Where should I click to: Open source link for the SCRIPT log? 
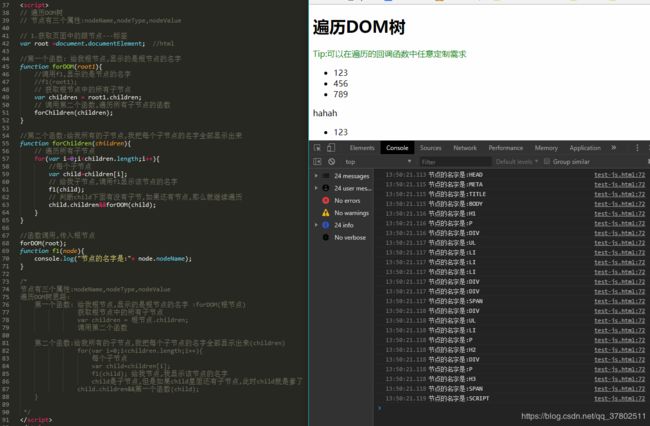[x=619, y=398]
